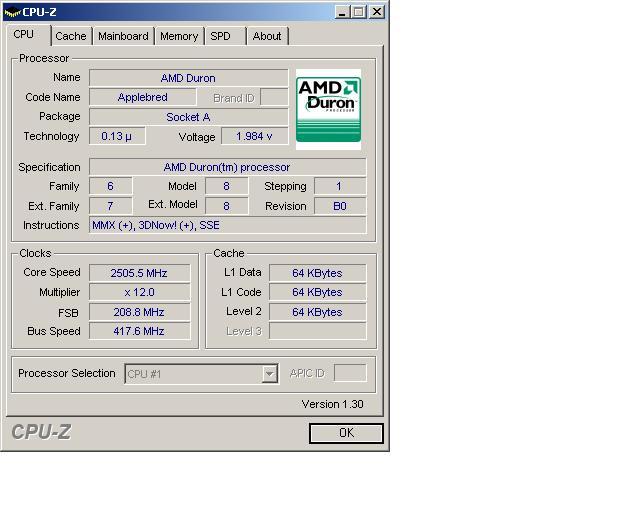Open the About tab

267,36
